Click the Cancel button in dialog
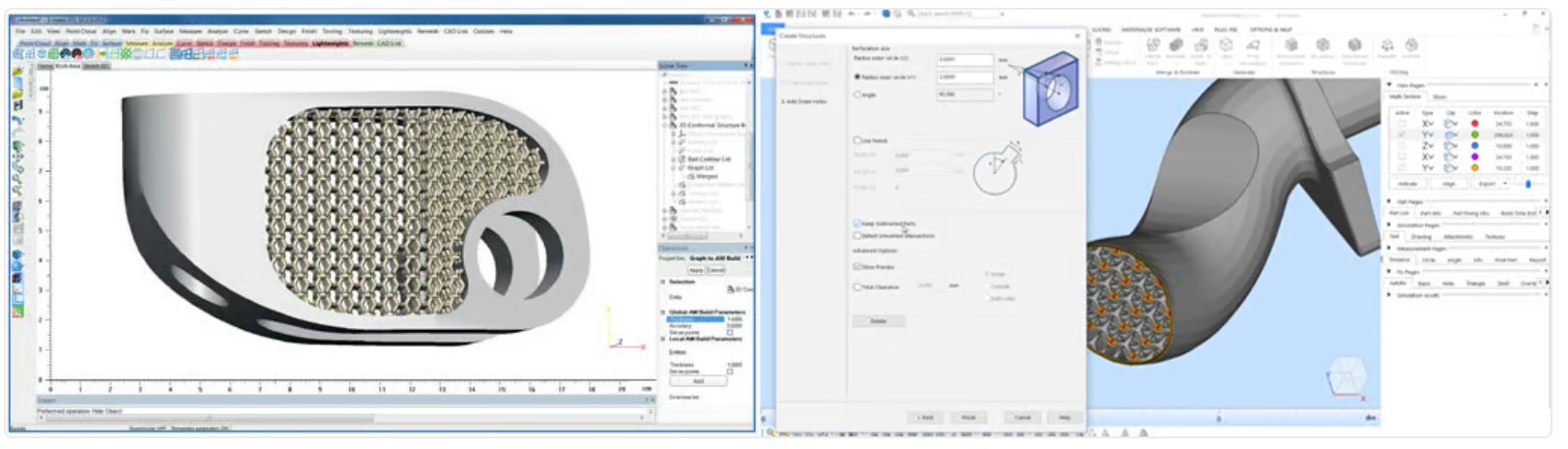This screenshot has width=1568, height=449. 1023,417
